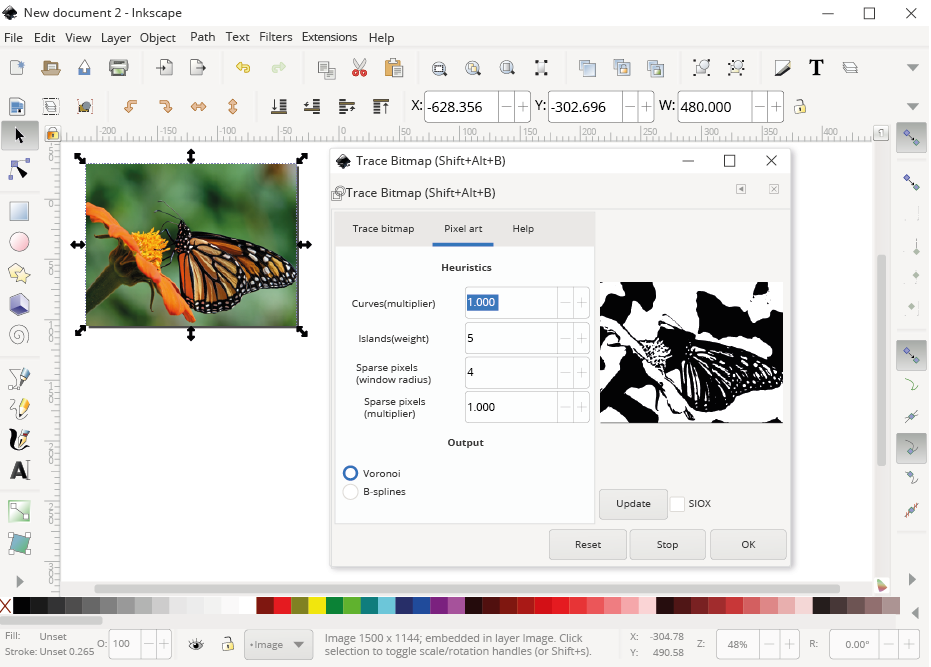Select the Node editing tool
The height and width of the screenshot is (667, 931).
[x=19, y=169]
